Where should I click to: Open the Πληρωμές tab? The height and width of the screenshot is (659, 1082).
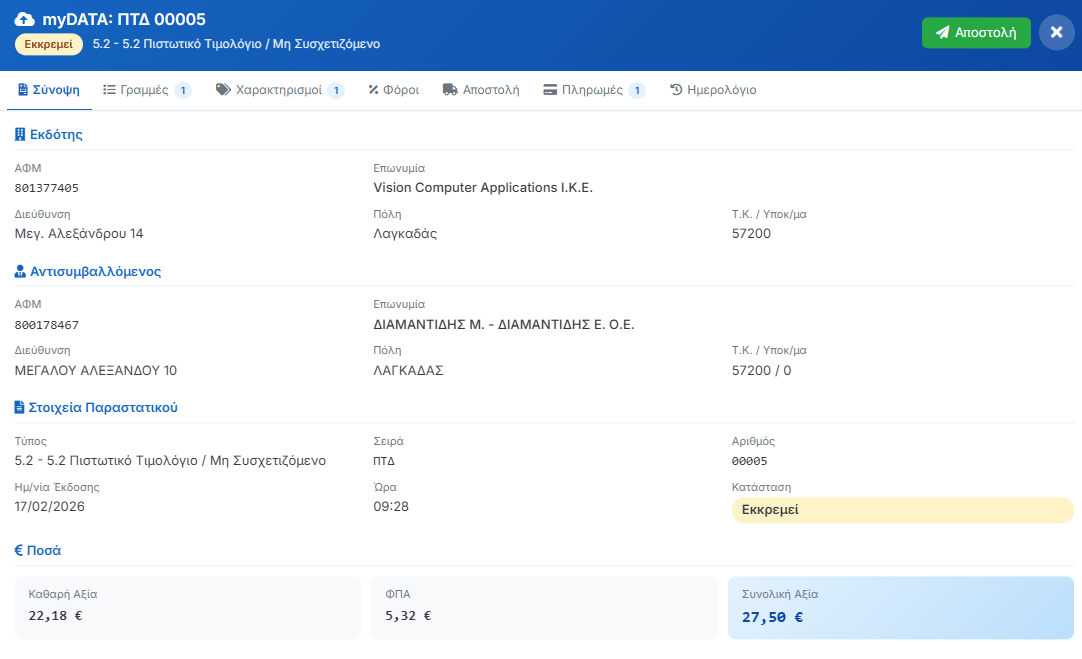coord(592,90)
